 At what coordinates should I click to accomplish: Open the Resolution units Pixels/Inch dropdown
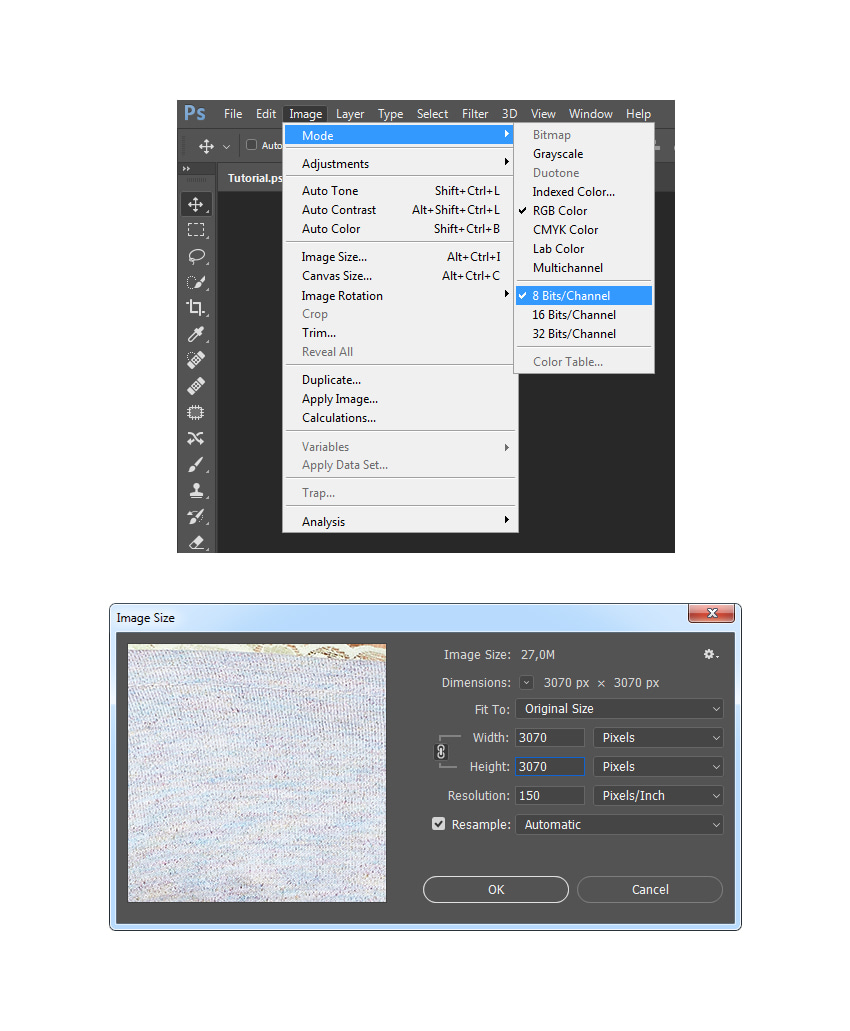point(658,796)
